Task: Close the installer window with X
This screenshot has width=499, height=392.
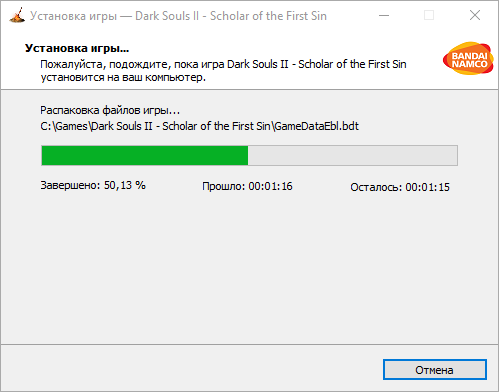Action: point(475,15)
